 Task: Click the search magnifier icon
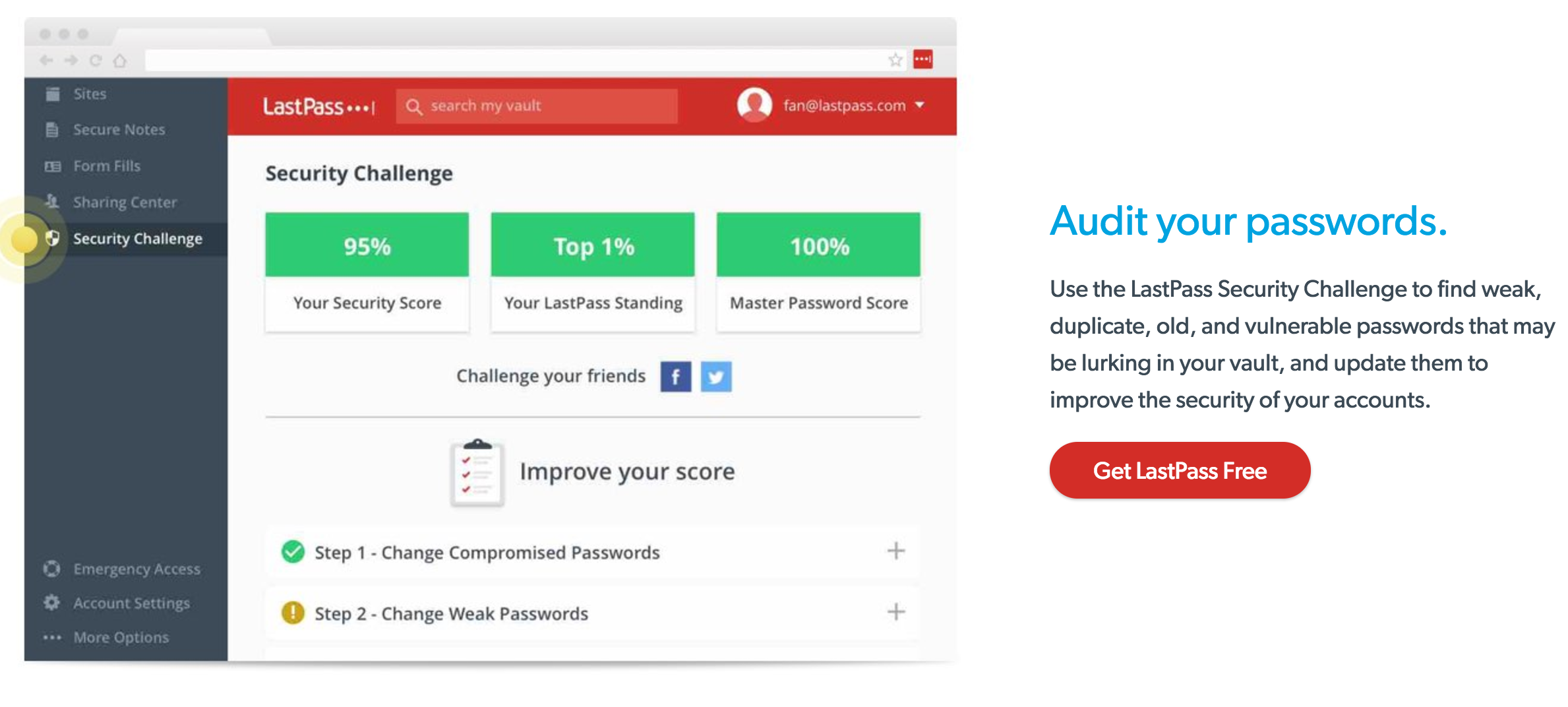[x=413, y=106]
